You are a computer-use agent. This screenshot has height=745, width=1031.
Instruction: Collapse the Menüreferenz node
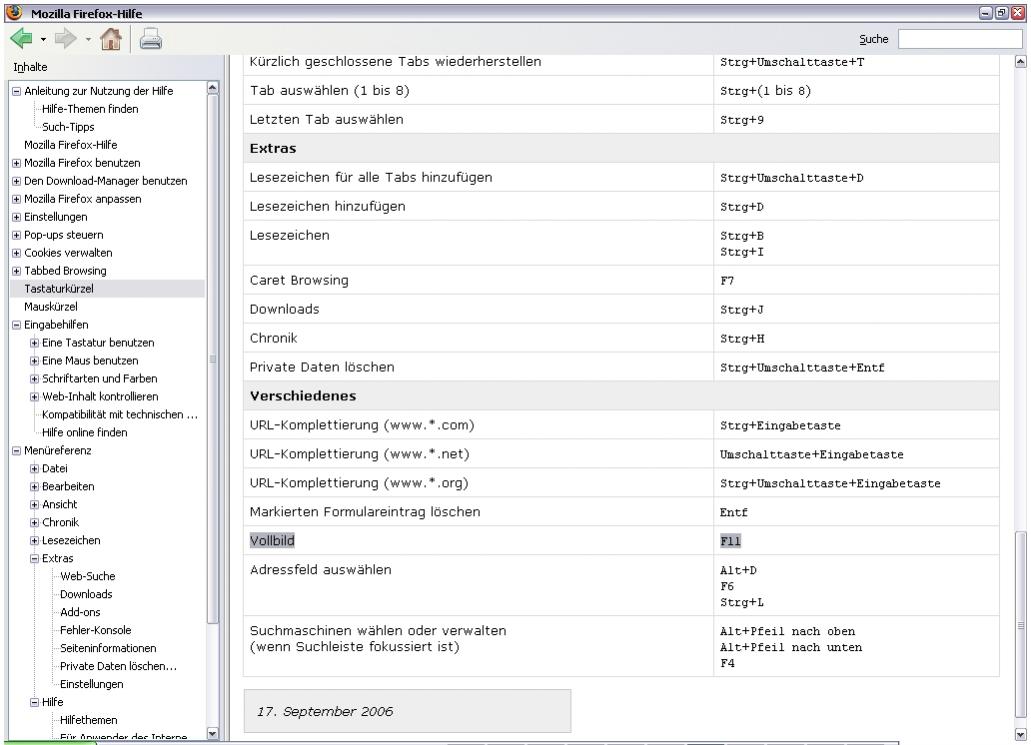pyautogui.click(x=16, y=450)
